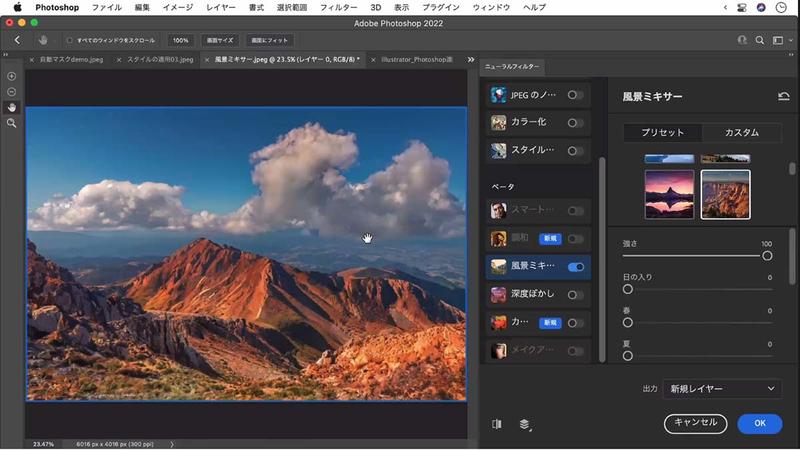
Task: Open the Apple menu
Action: (x=18, y=7)
